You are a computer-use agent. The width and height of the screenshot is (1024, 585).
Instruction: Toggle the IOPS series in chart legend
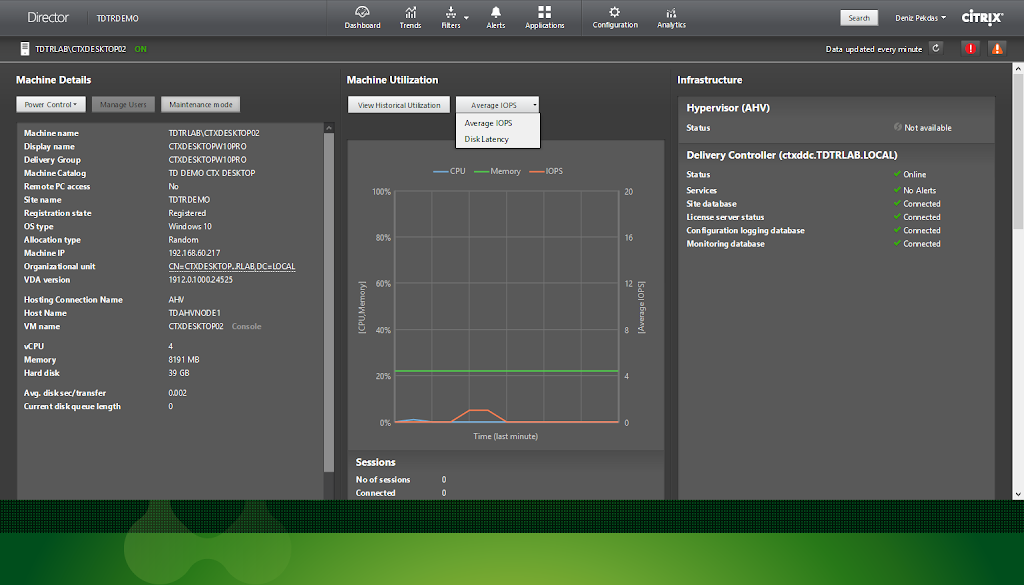(546, 171)
